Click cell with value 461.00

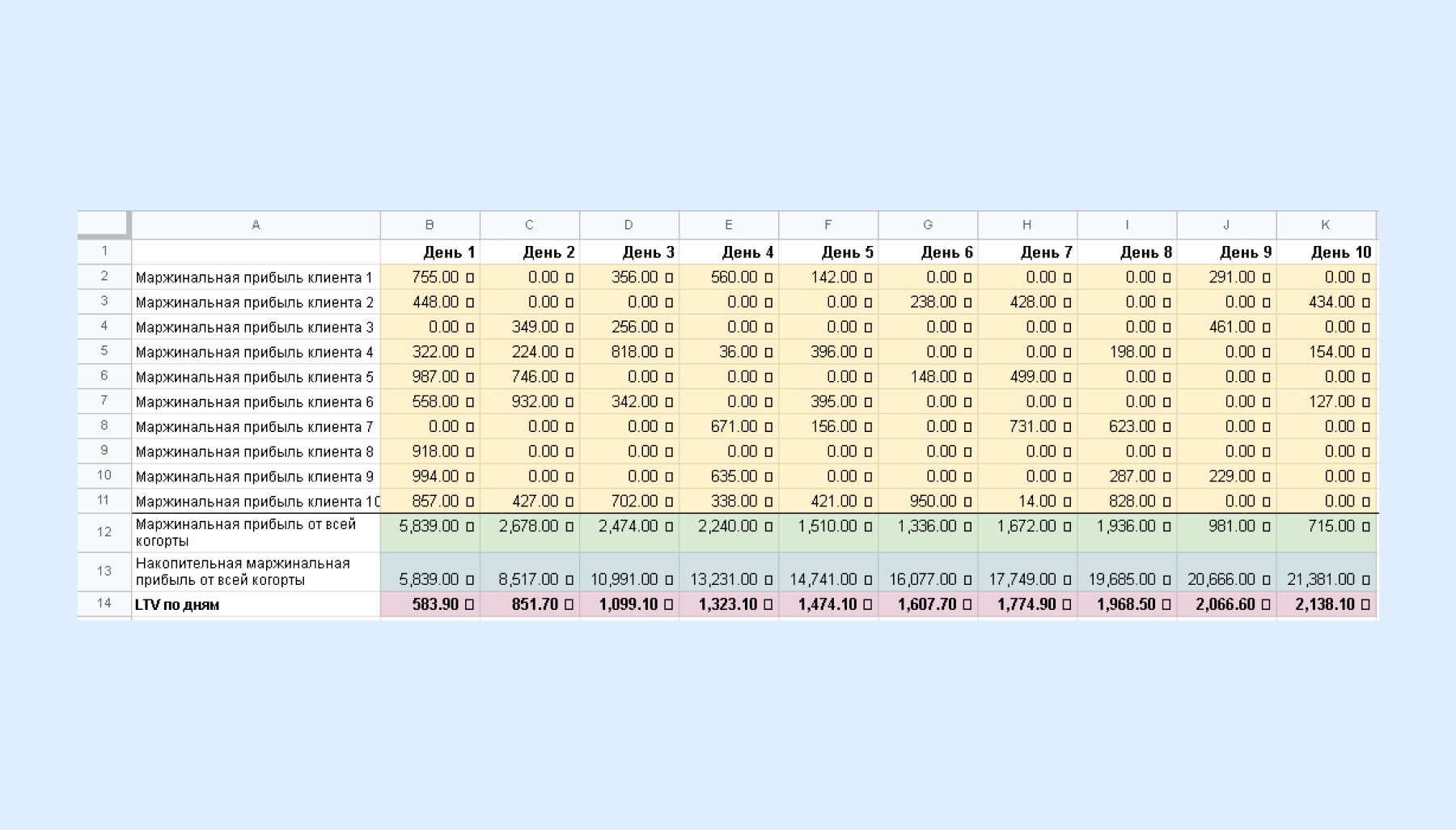point(1226,327)
